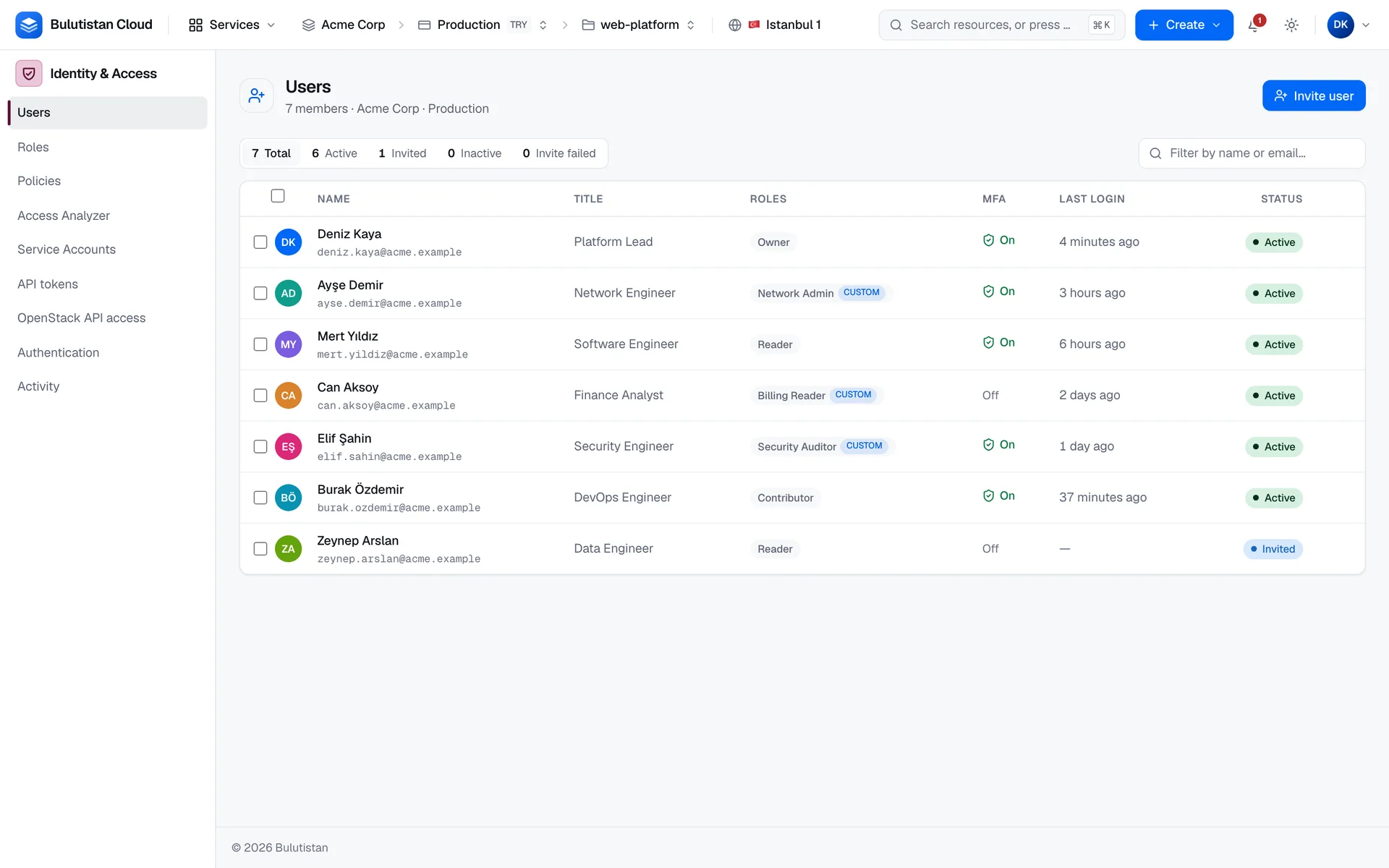Open the Create dropdown button
The image size is (1389, 868).
coord(1184,25)
